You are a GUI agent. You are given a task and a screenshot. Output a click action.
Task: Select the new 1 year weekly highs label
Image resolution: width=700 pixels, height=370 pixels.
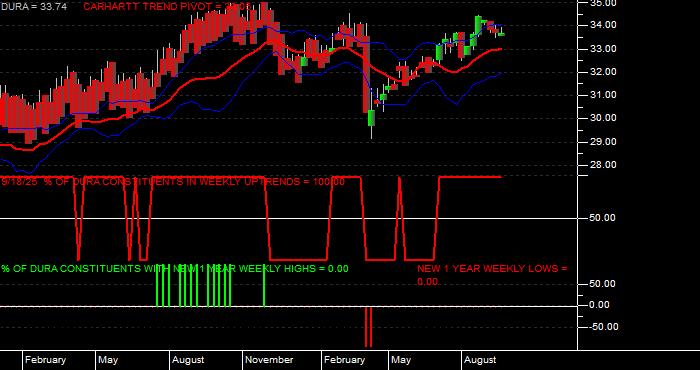tap(175, 269)
